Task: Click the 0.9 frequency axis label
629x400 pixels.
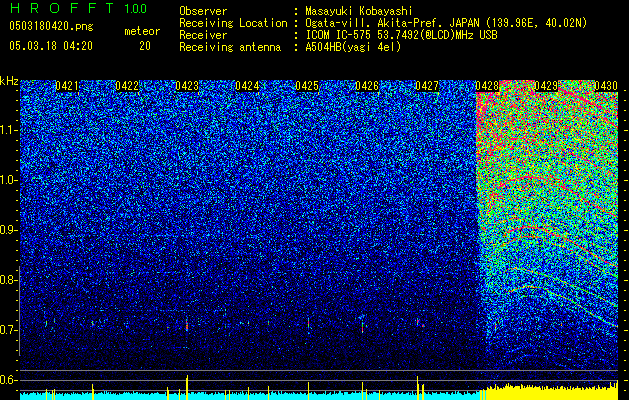Action: point(9,230)
